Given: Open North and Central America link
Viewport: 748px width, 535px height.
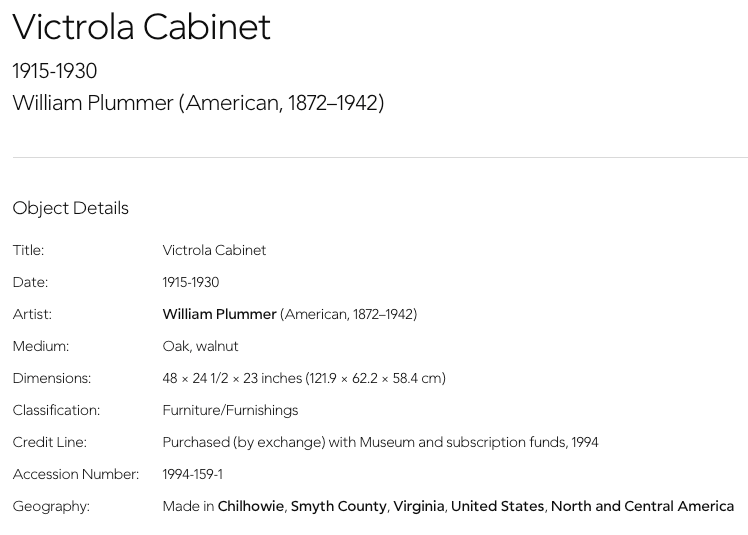Looking at the screenshot, I should pyautogui.click(x=642, y=506).
